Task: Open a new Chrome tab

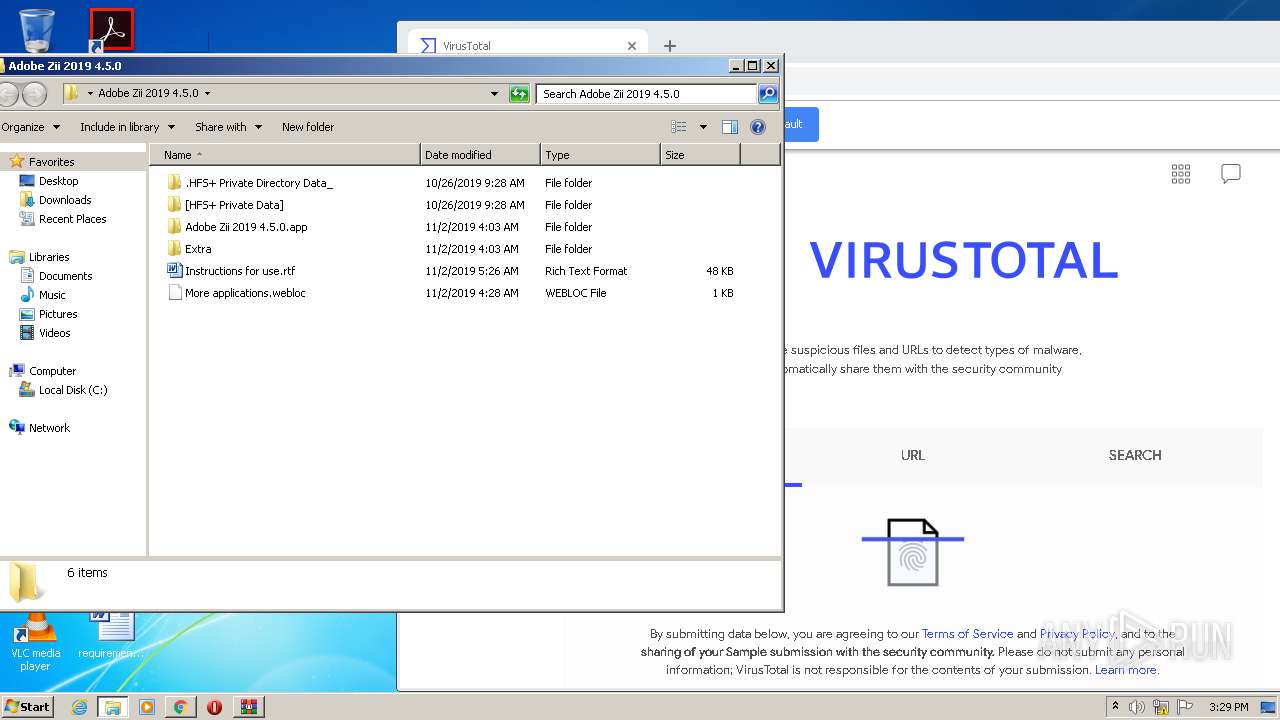Action: click(x=670, y=46)
